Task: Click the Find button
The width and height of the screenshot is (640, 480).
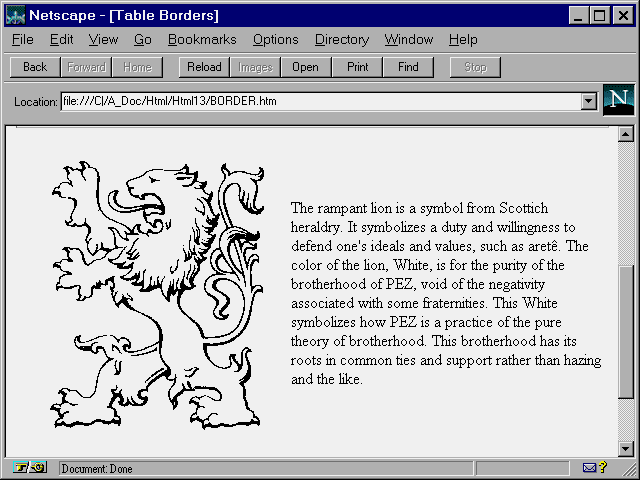Action: pyautogui.click(x=408, y=67)
